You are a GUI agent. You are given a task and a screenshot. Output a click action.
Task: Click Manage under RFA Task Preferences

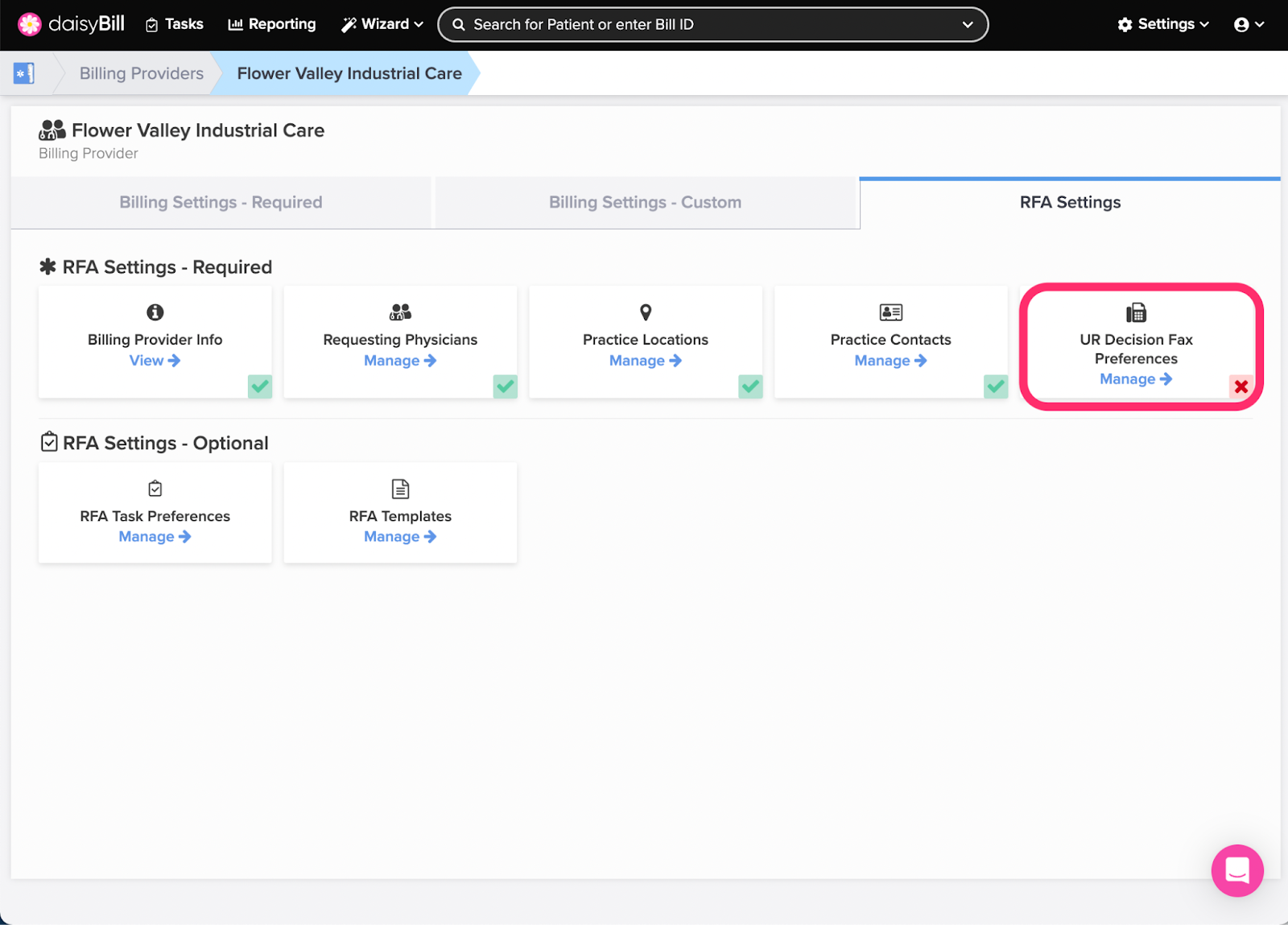[x=155, y=537]
